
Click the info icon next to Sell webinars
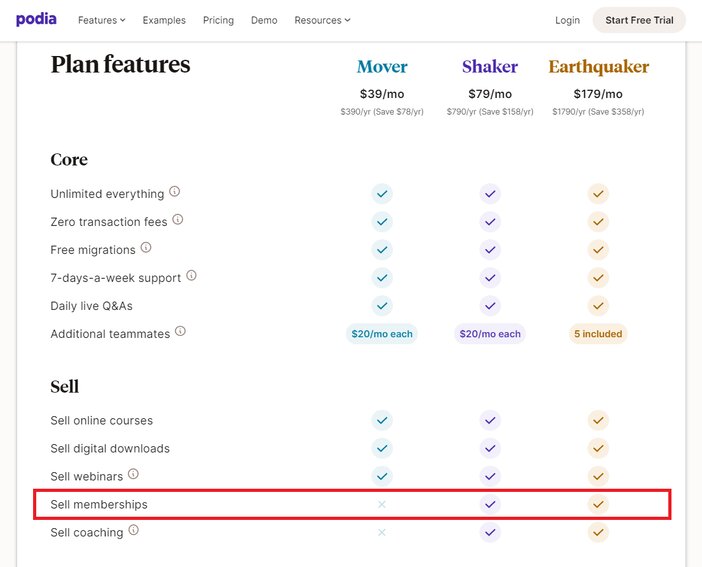coord(133,474)
